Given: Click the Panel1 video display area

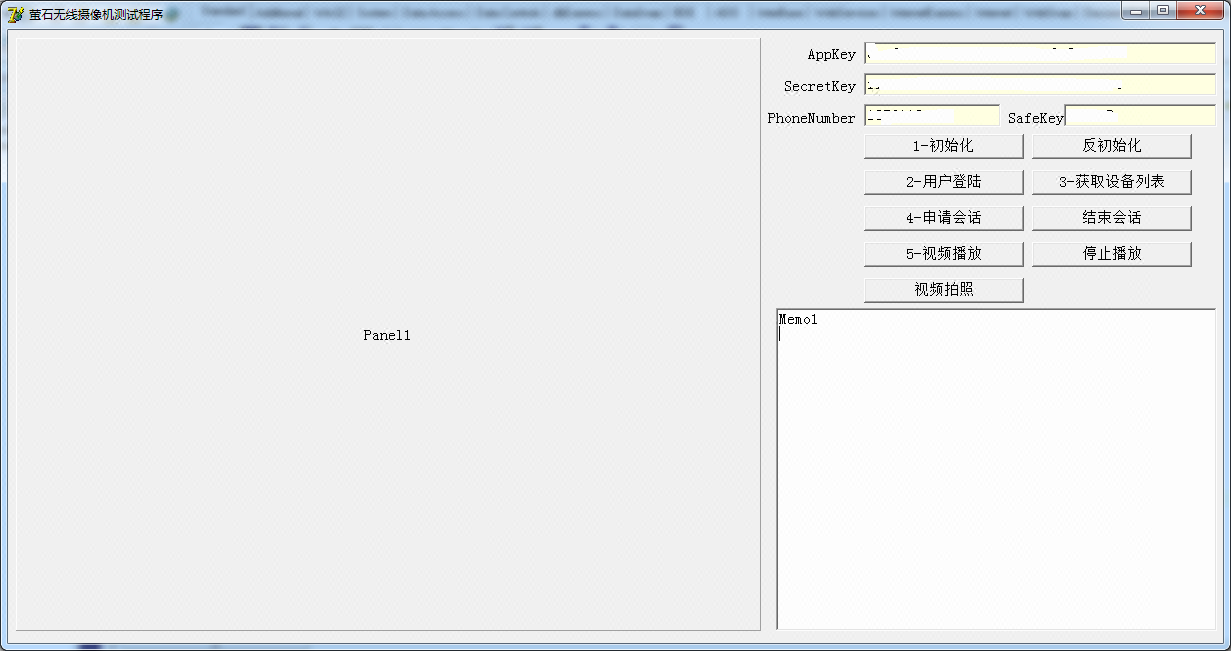Looking at the screenshot, I should tap(387, 335).
